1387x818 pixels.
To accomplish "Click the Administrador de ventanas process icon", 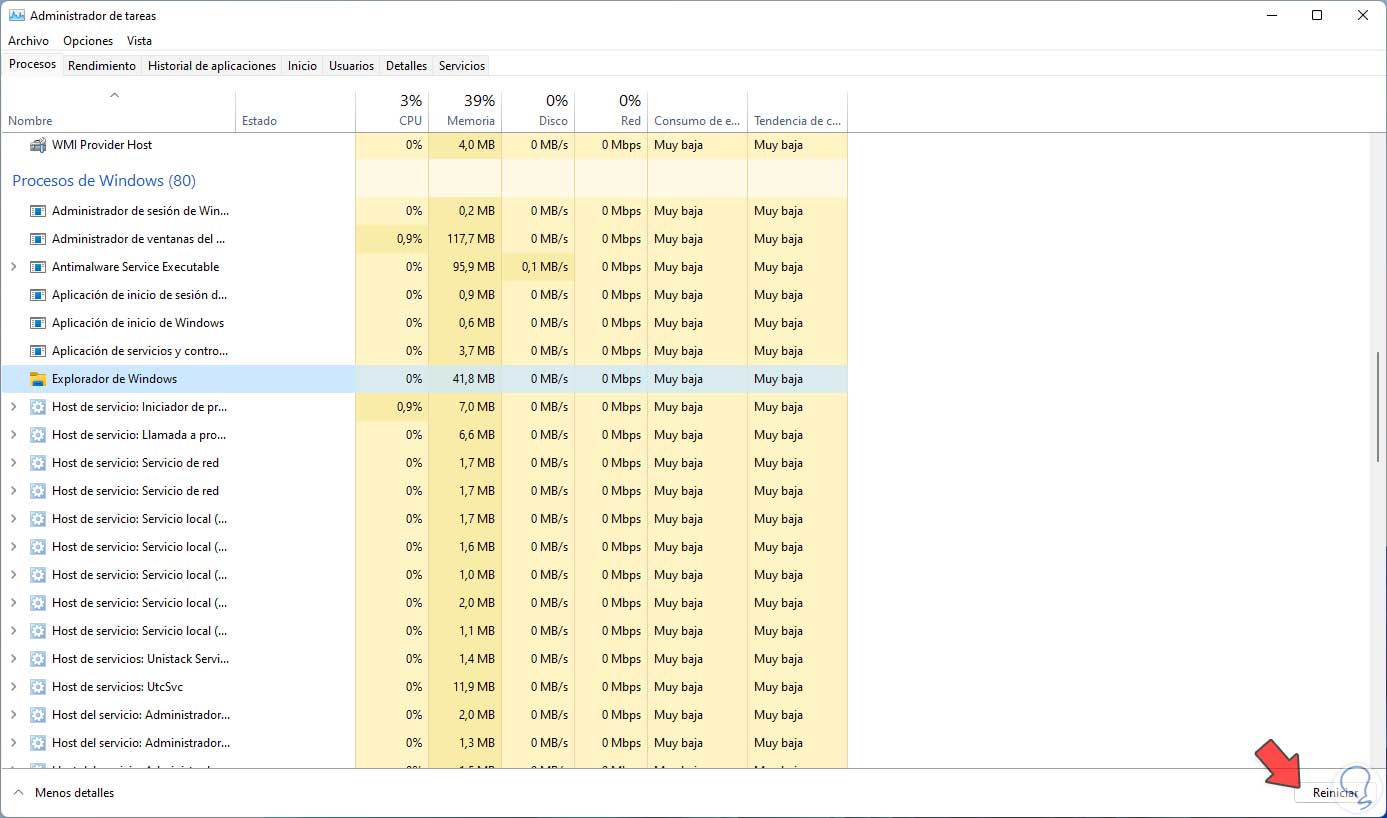I will tap(38, 239).
